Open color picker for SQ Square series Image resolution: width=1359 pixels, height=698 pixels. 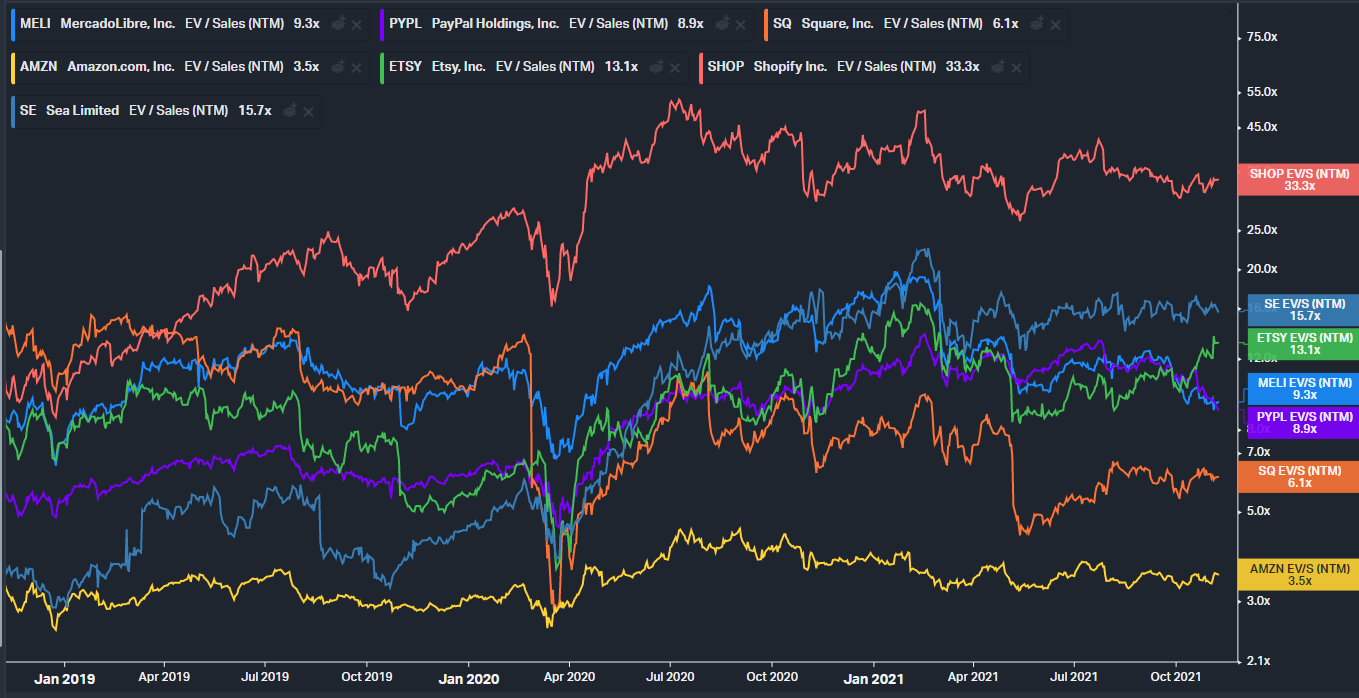tap(1039, 23)
